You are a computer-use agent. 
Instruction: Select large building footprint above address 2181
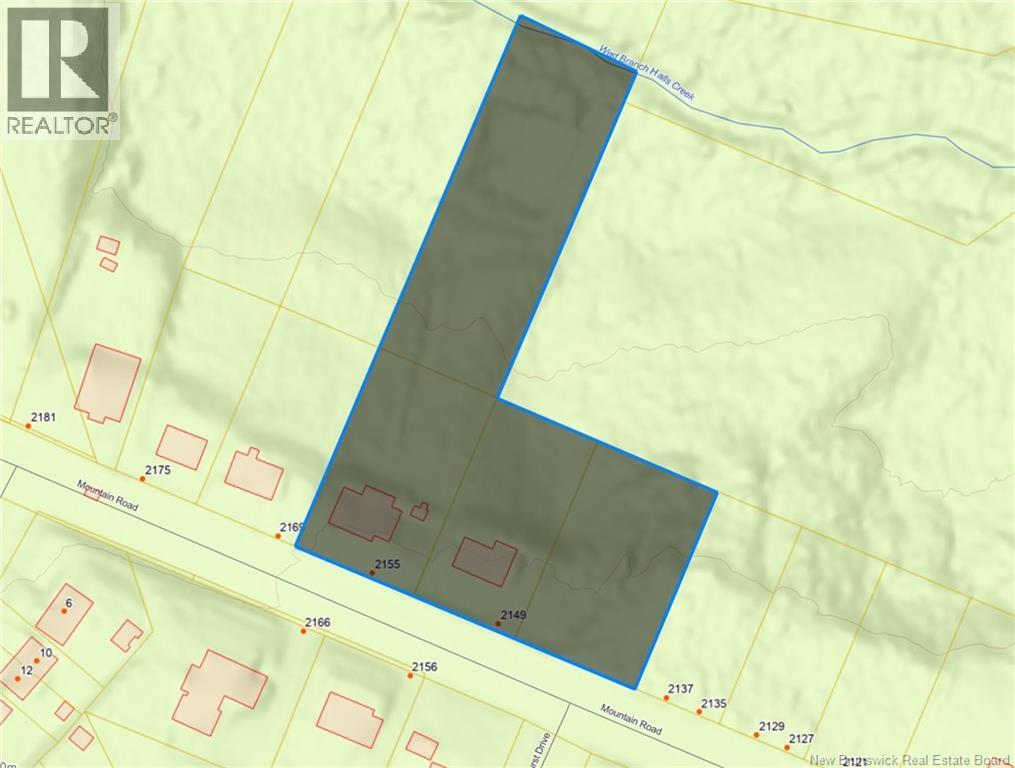tap(108, 384)
